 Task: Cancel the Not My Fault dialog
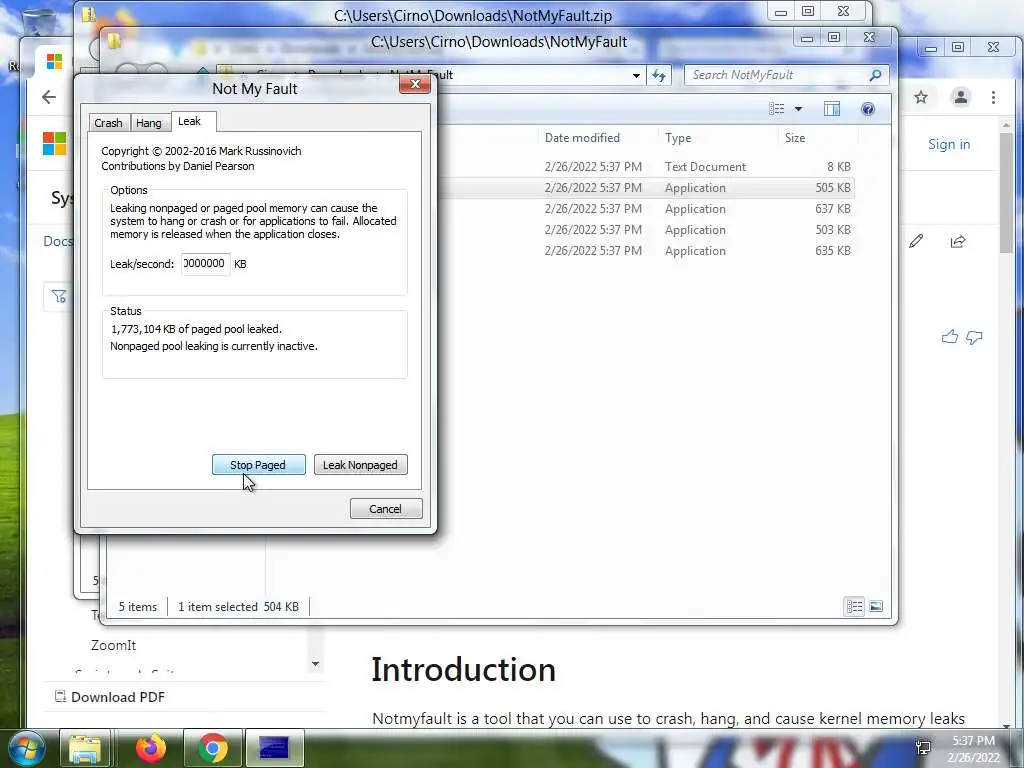tap(386, 509)
